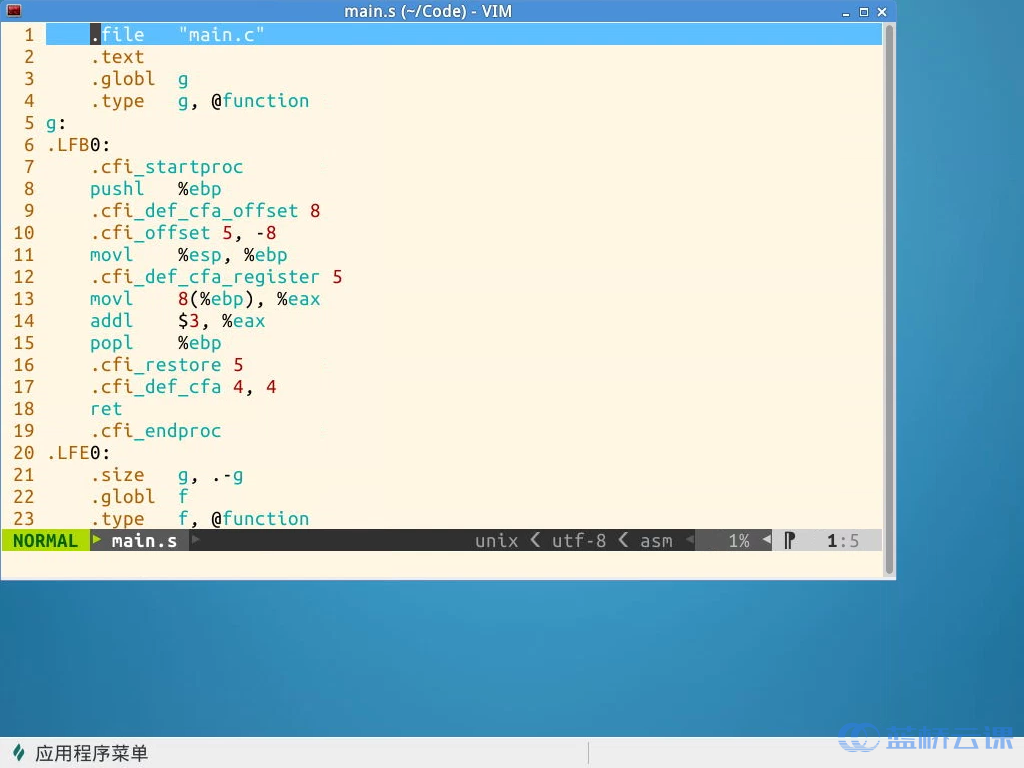Place cursor on the ret instruction
This screenshot has height=768, width=1024.
coord(106,409)
